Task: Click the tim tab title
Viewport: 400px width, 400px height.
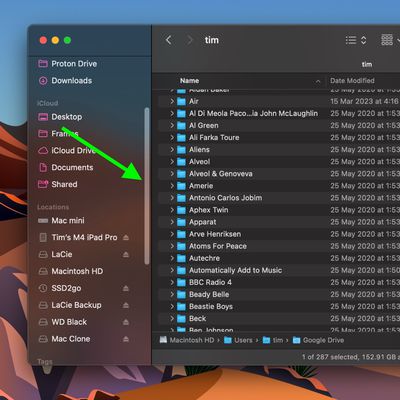Action: (367, 64)
